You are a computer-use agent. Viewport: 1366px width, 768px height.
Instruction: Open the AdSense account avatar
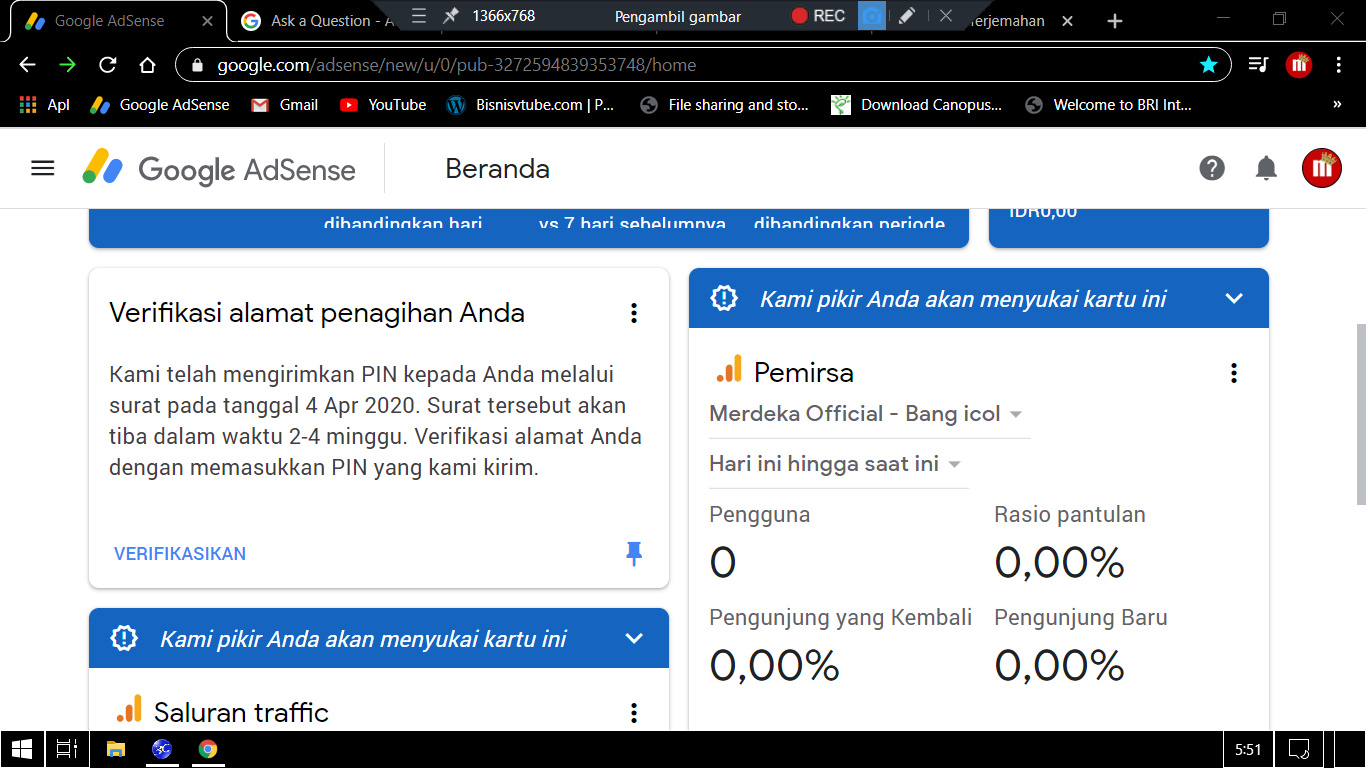click(1321, 168)
